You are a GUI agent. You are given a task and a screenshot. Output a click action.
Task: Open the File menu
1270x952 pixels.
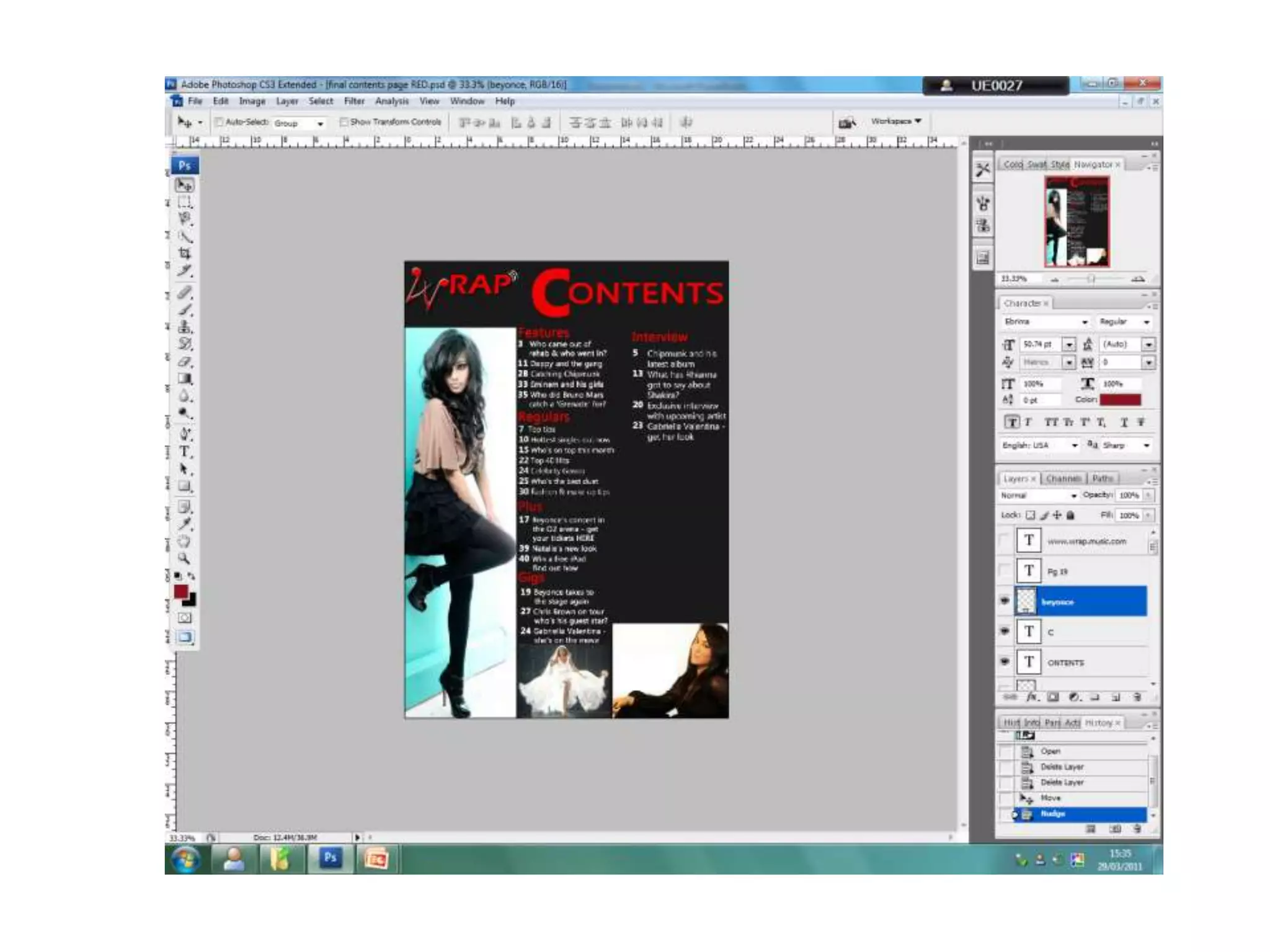[195, 101]
